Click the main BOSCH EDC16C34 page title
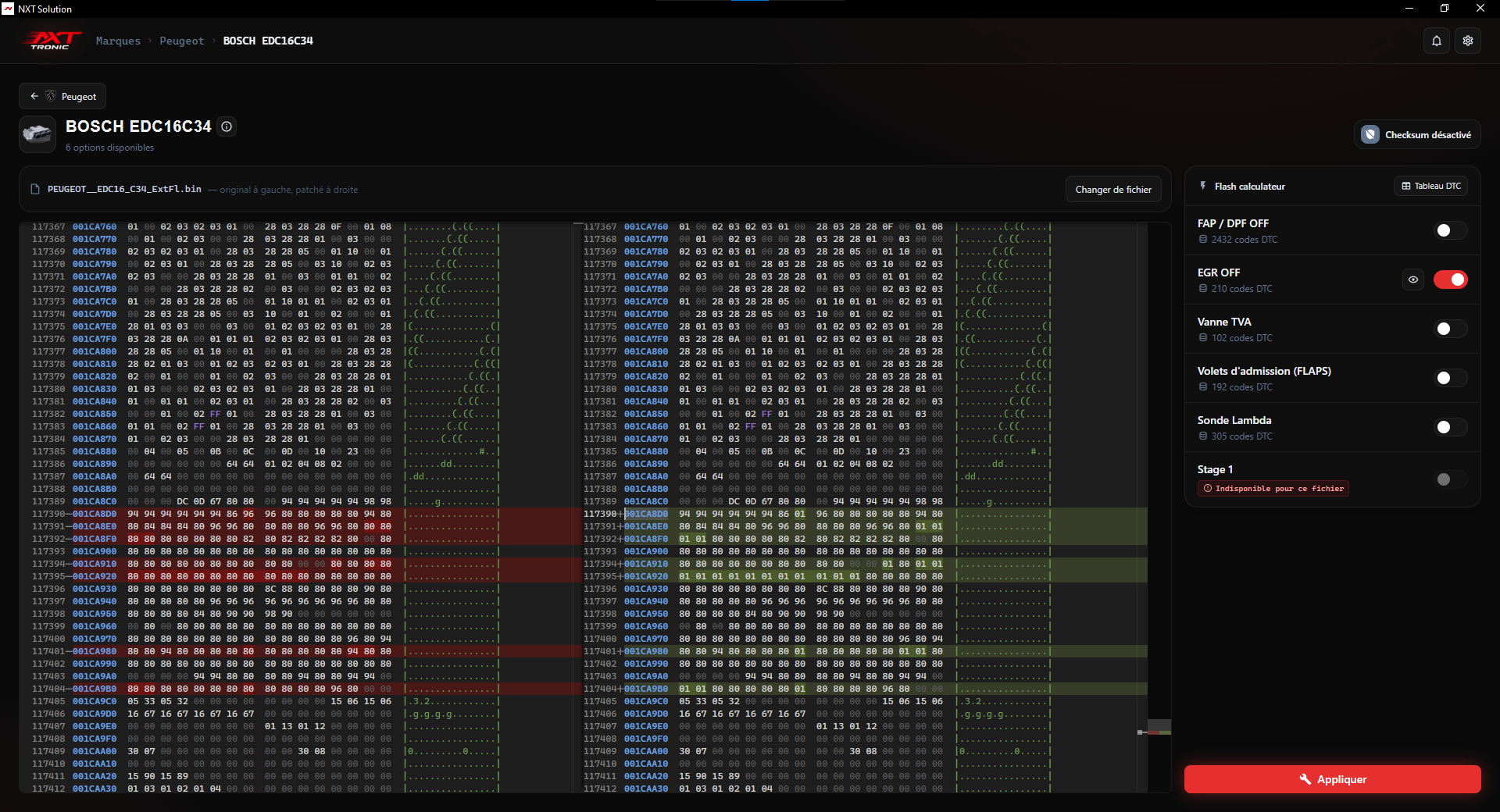The height and width of the screenshot is (812, 1500). click(138, 126)
